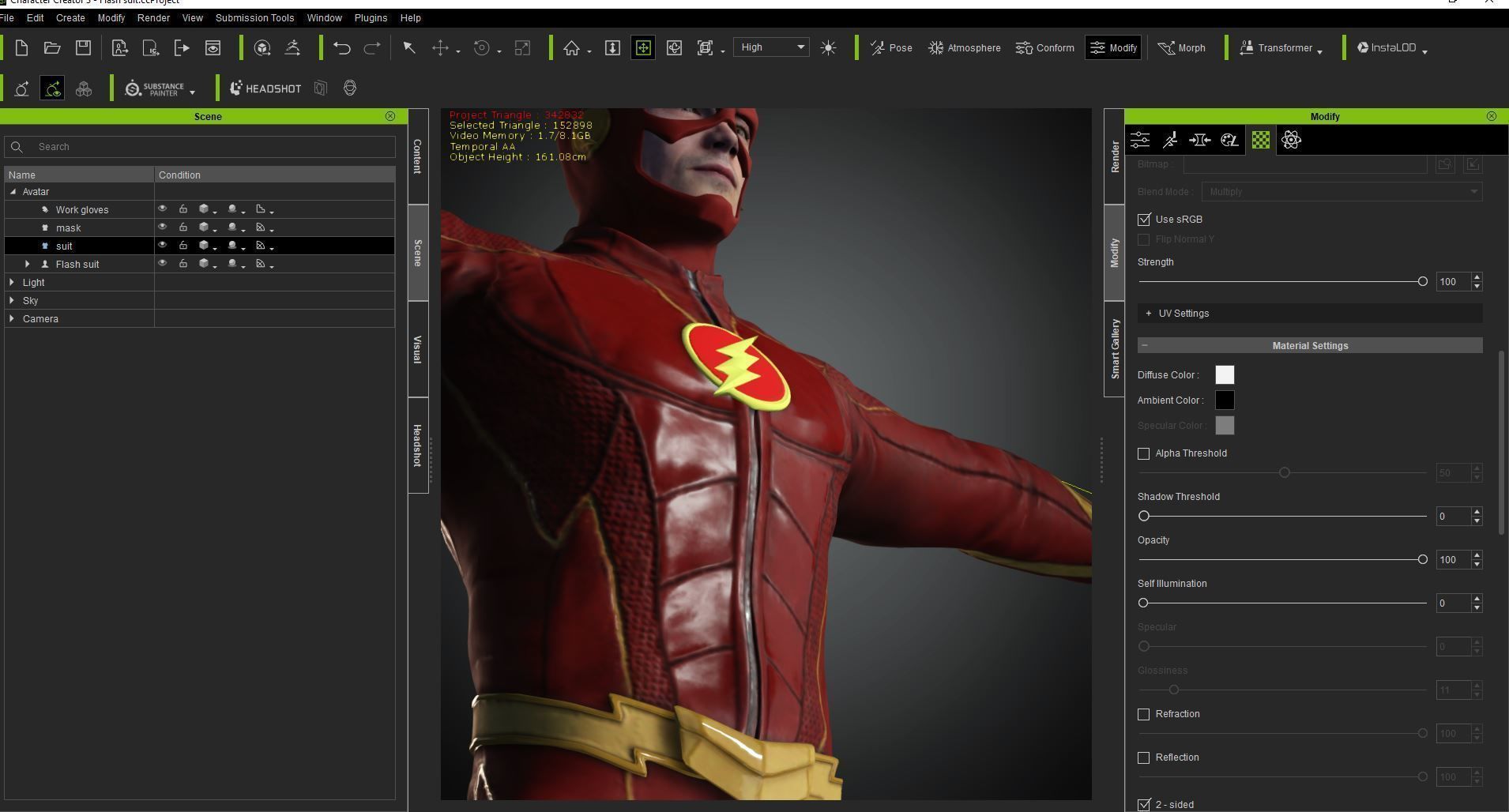Hide the suit object in the scene

161,246
